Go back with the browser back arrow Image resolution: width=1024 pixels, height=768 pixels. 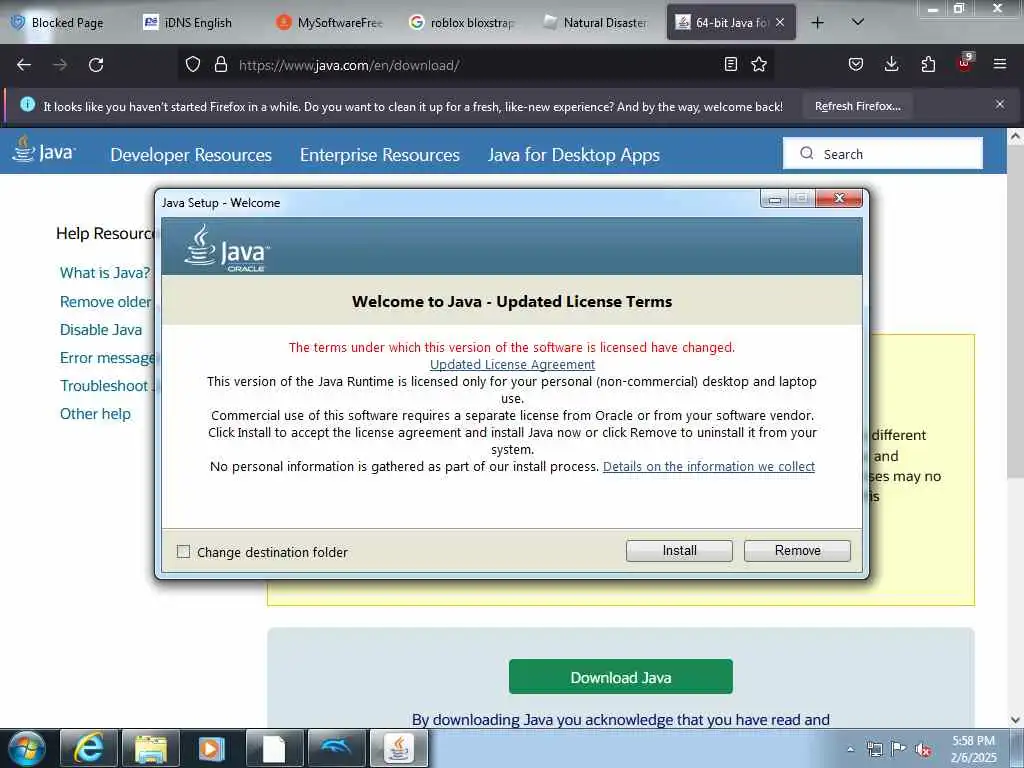pyautogui.click(x=24, y=65)
